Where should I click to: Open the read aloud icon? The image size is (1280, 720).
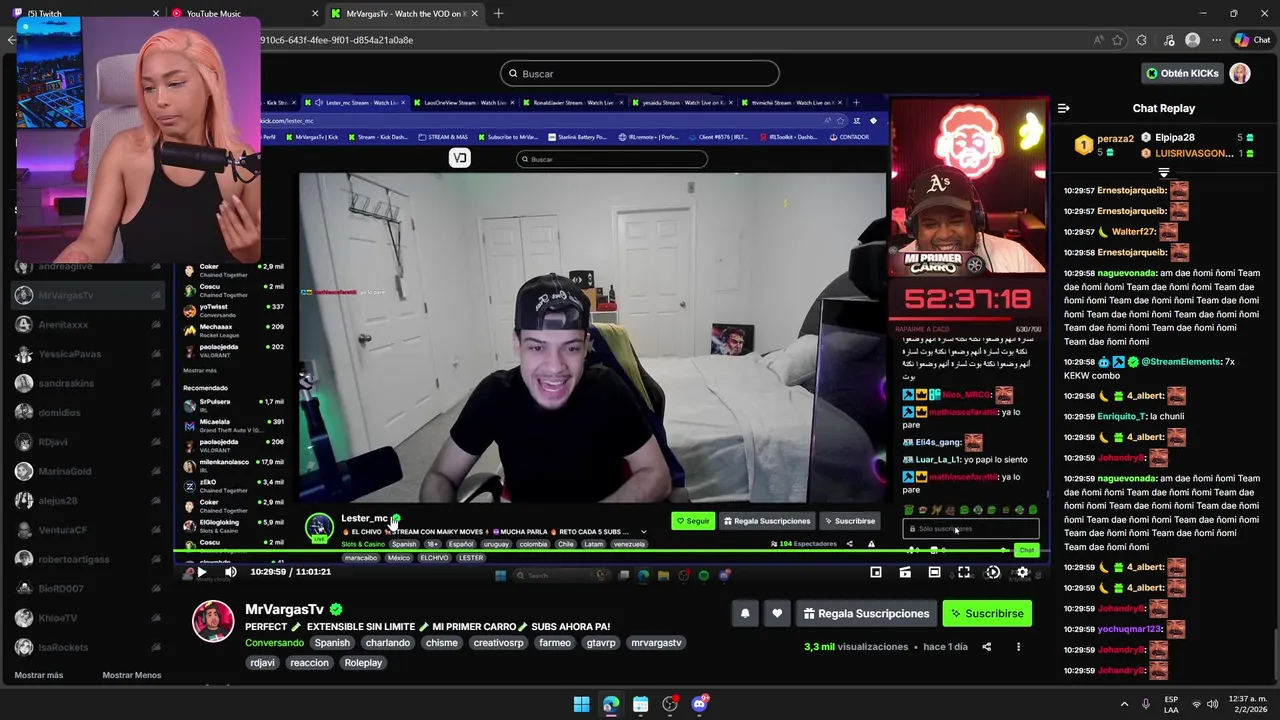click(x=1099, y=40)
